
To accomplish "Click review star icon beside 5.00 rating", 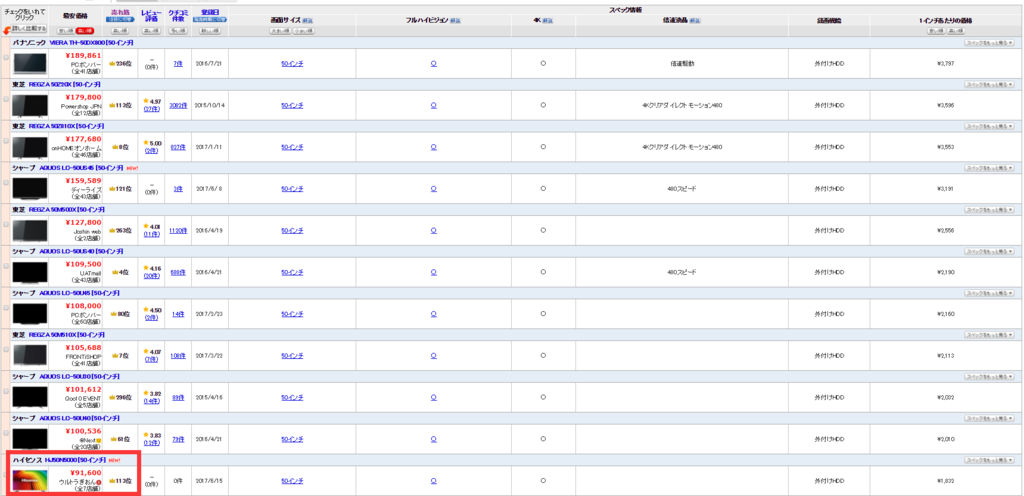I will (x=146, y=143).
